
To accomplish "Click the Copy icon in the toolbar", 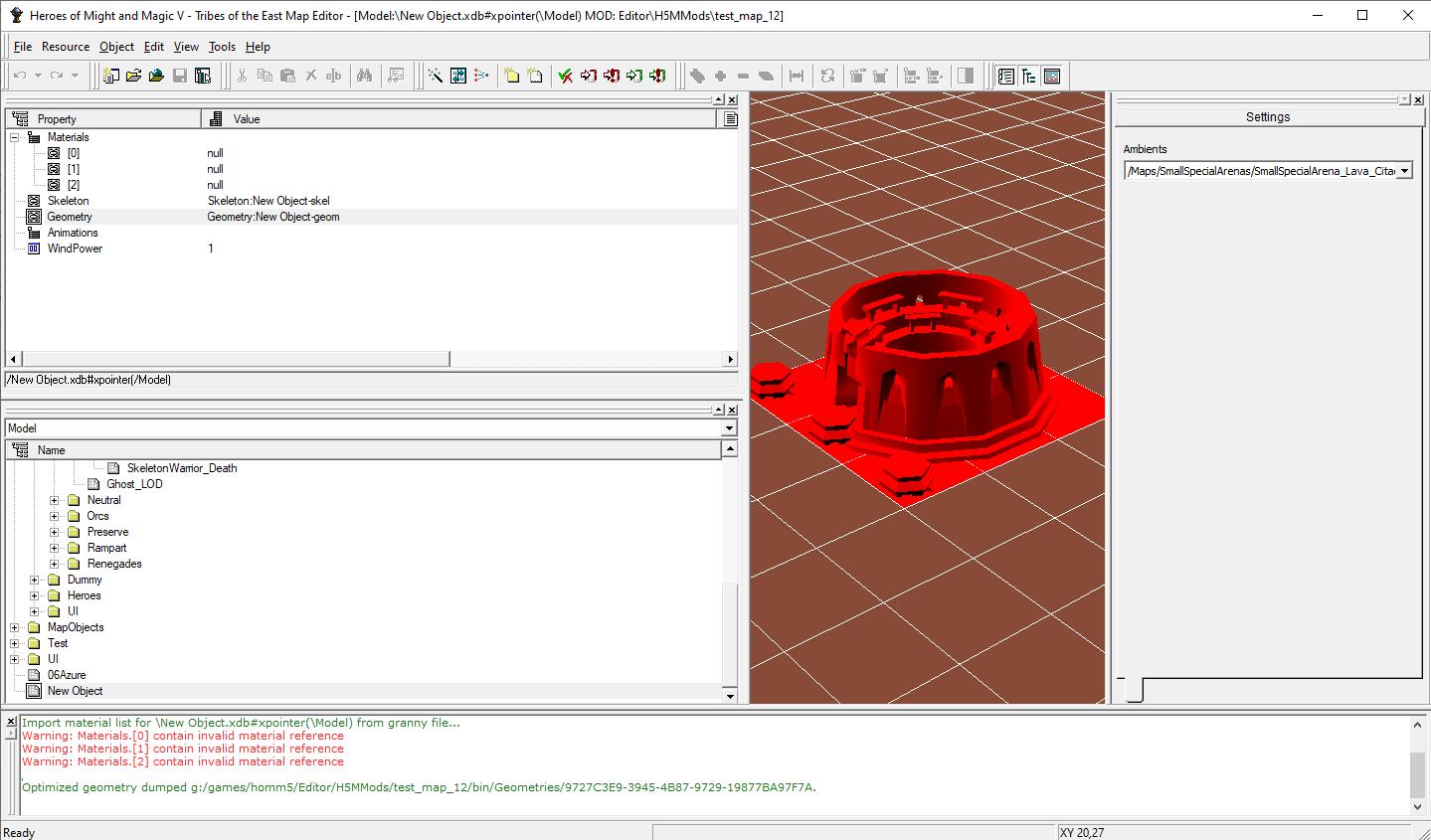I will tap(265, 76).
